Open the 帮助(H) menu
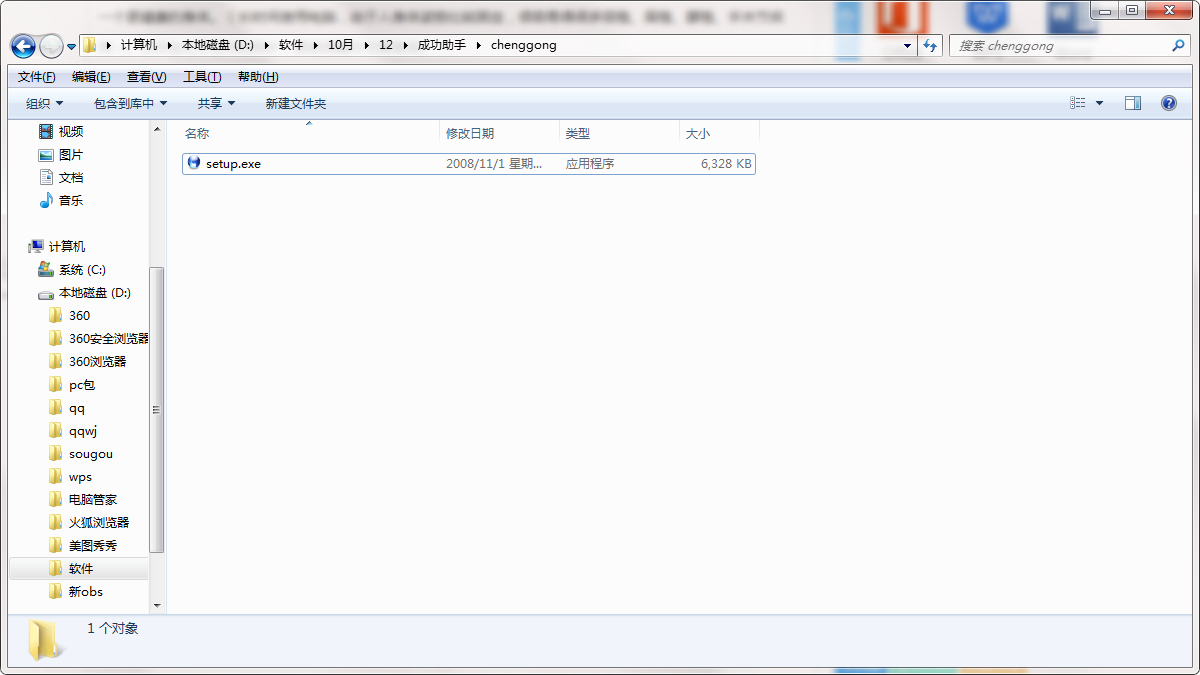Viewport: 1200px width, 675px height. [258, 77]
